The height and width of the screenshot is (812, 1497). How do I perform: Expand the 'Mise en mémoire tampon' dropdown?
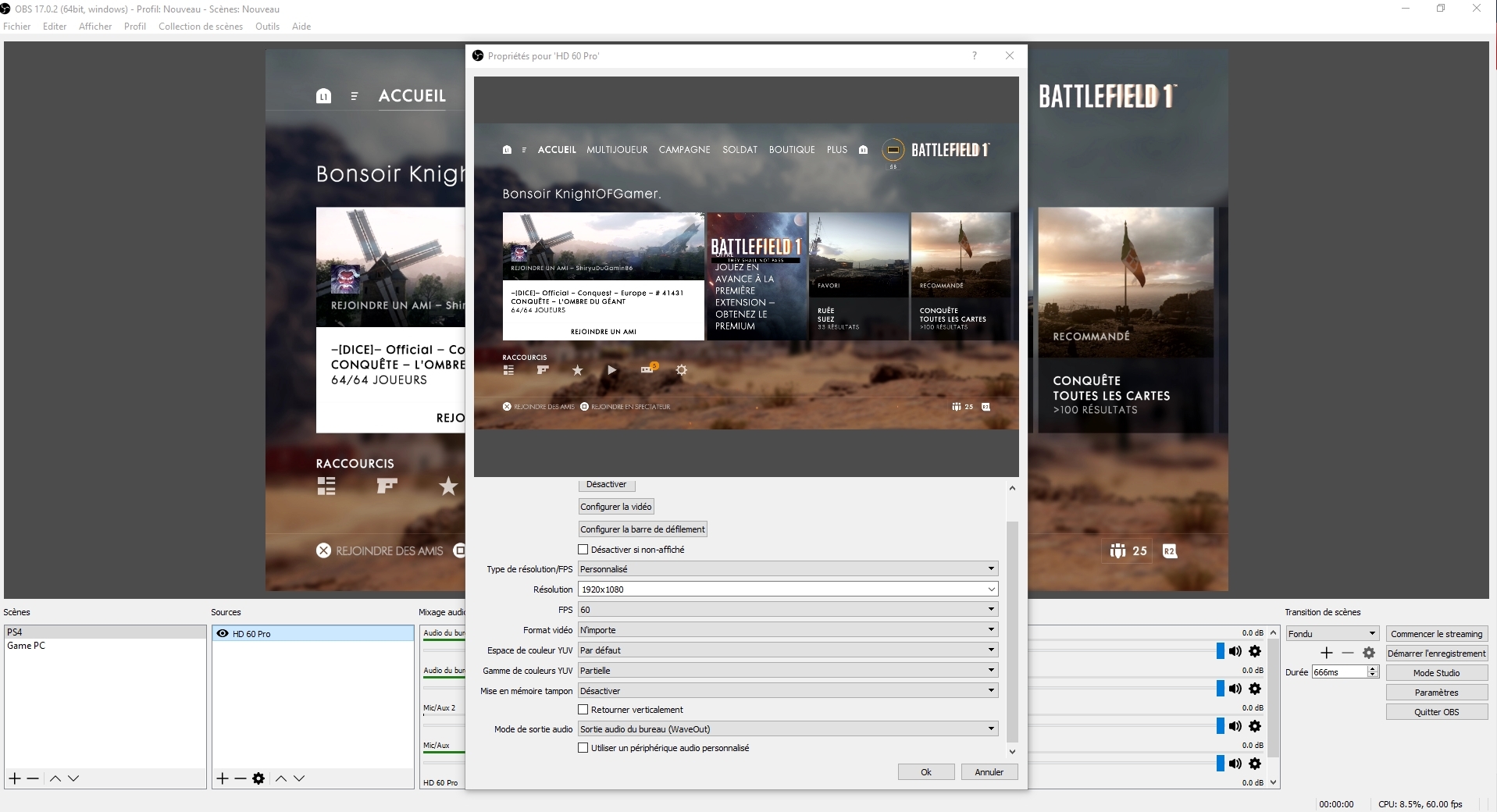coord(787,691)
